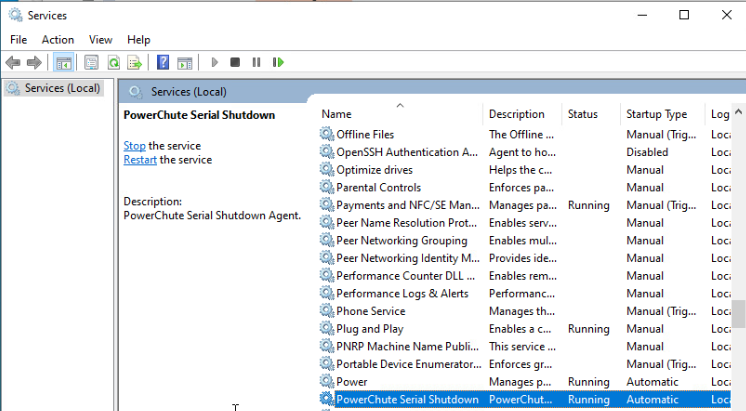Screen dimensions: 746x411
Task: Sort by the Description column header
Action: [x=517, y=114]
